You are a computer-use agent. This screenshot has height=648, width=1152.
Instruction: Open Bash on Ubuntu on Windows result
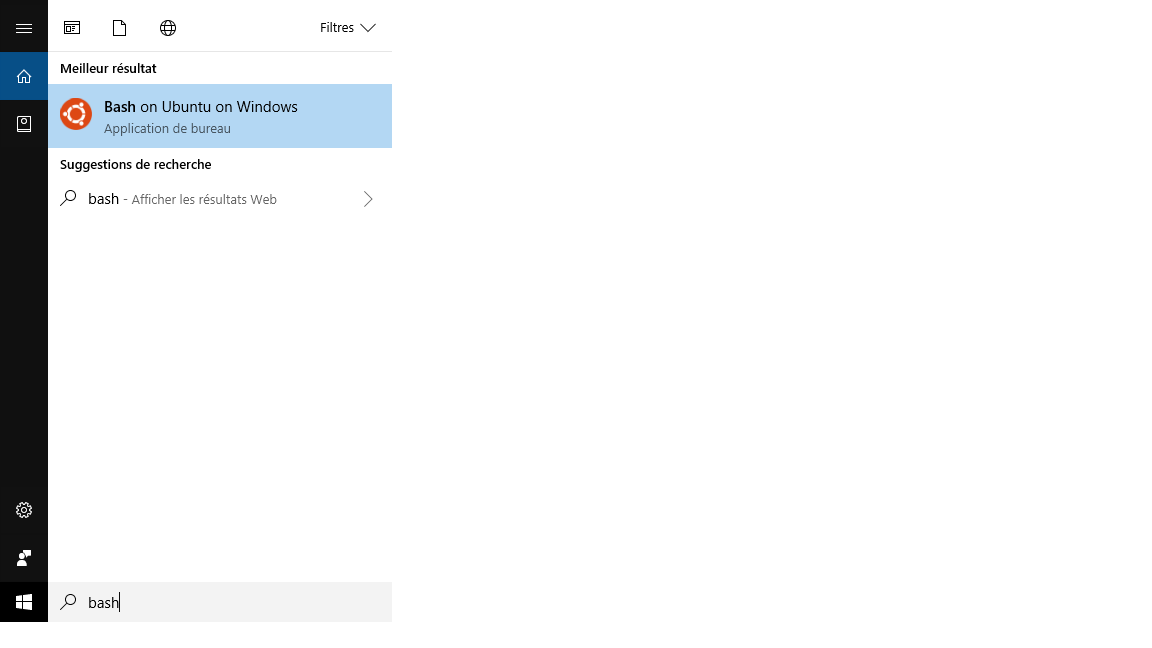pyautogui.click(x=220, y=116)
